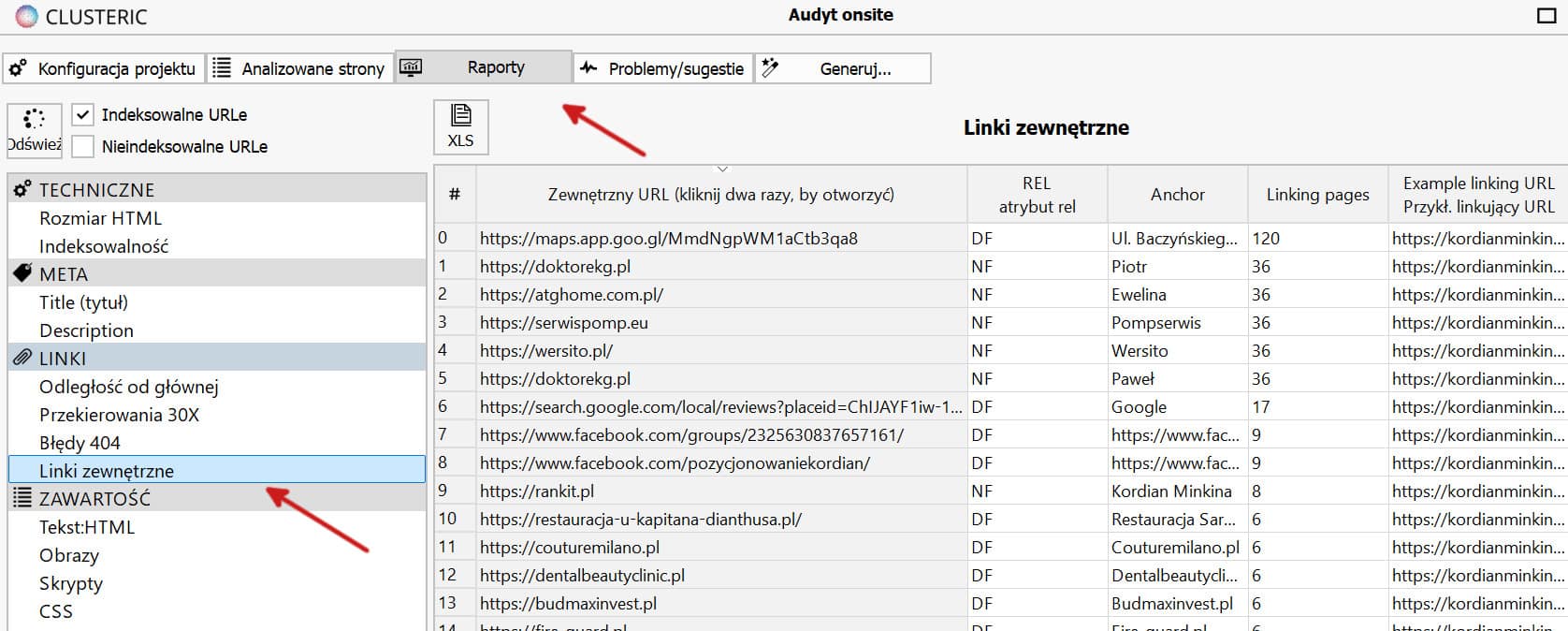The width and height of the screenshot is (1568, 631).
Task: Enable the Nieindeksowalne URLe checkbox
Action: [x=83, y=146]
